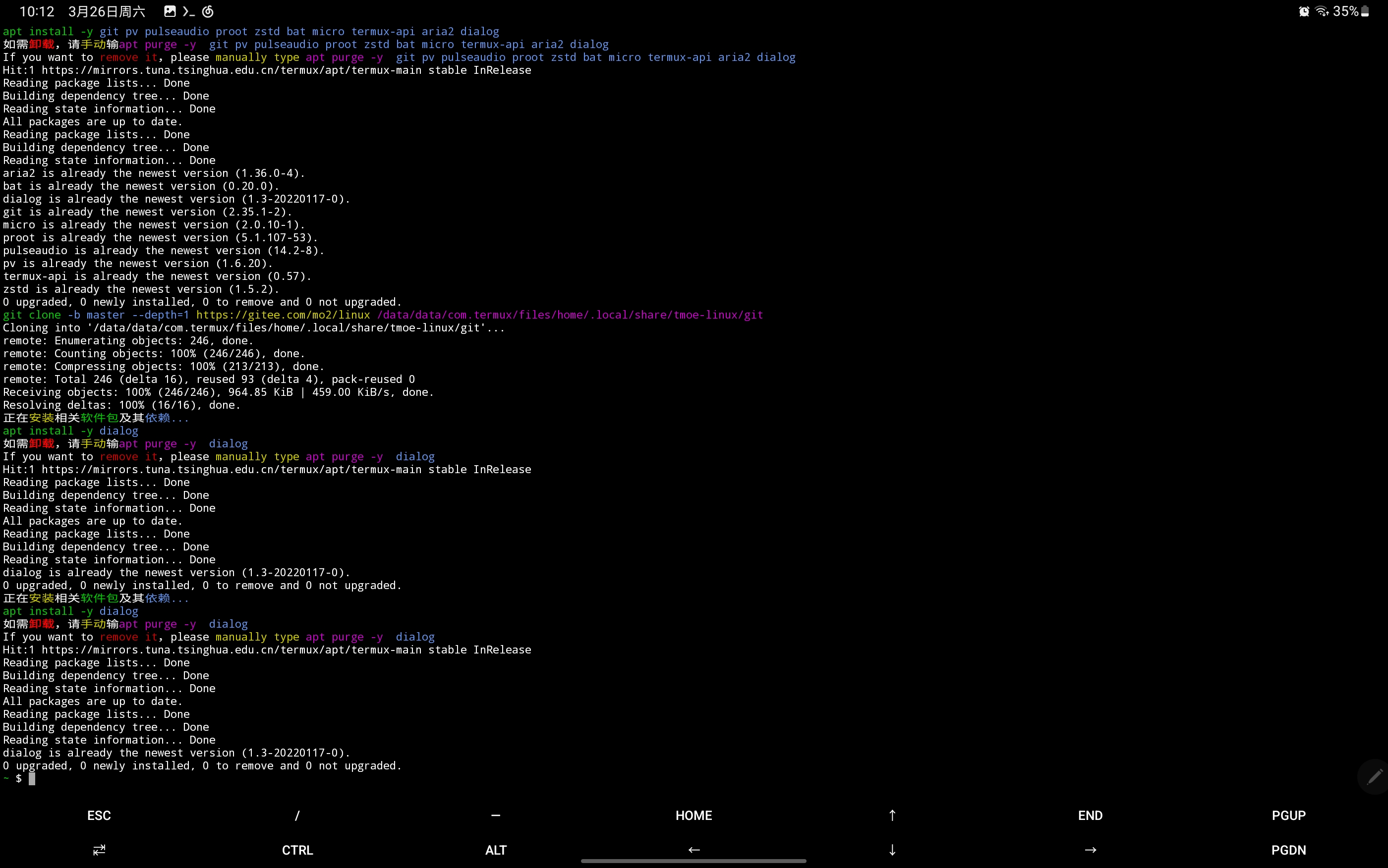Tap the 10:12 clock in status bar
This screenshot has height=868, width=1388.
pyautogui.click(x=37, y=11)
